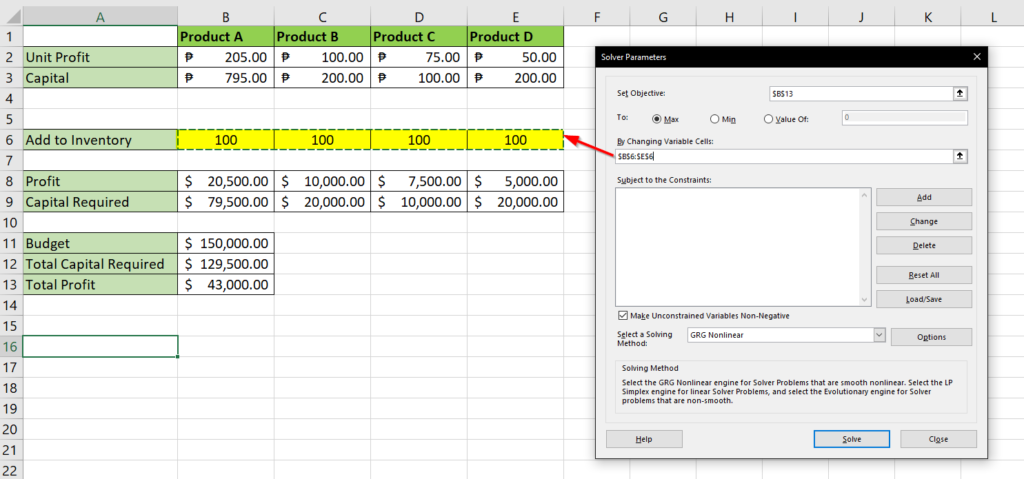Image resolution: width=1024 pixels, height=479 pixels.
Task: Toggle Make Unconstrained Variables Non-Negative checkbox
Action: tap(624, 315)
